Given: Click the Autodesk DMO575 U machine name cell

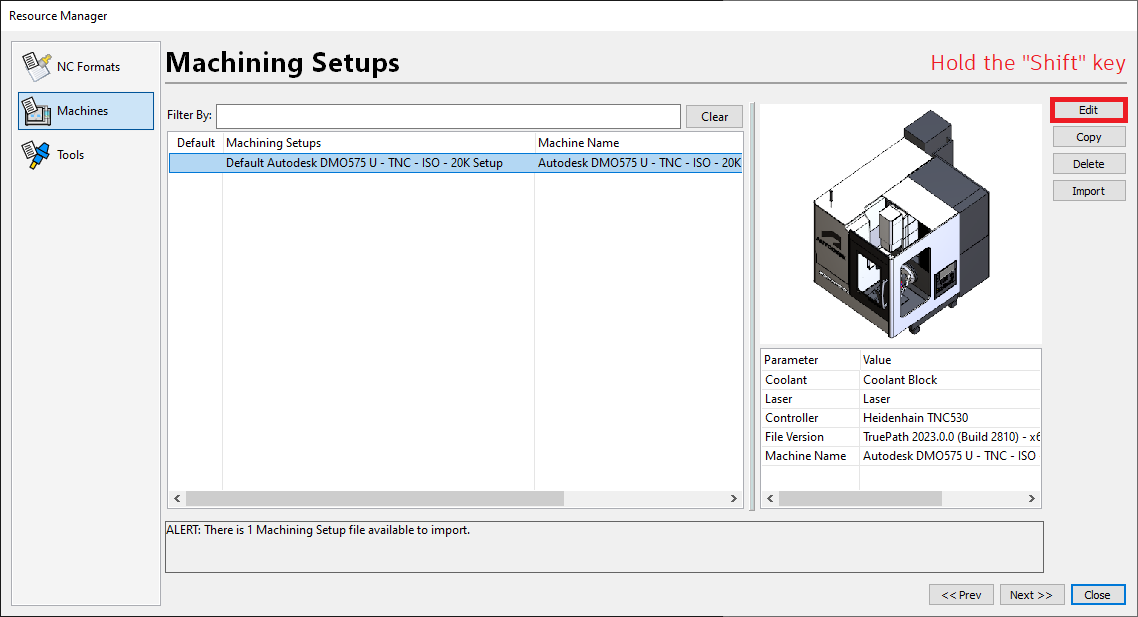Looking at the screenshot, I should [639, 163].
